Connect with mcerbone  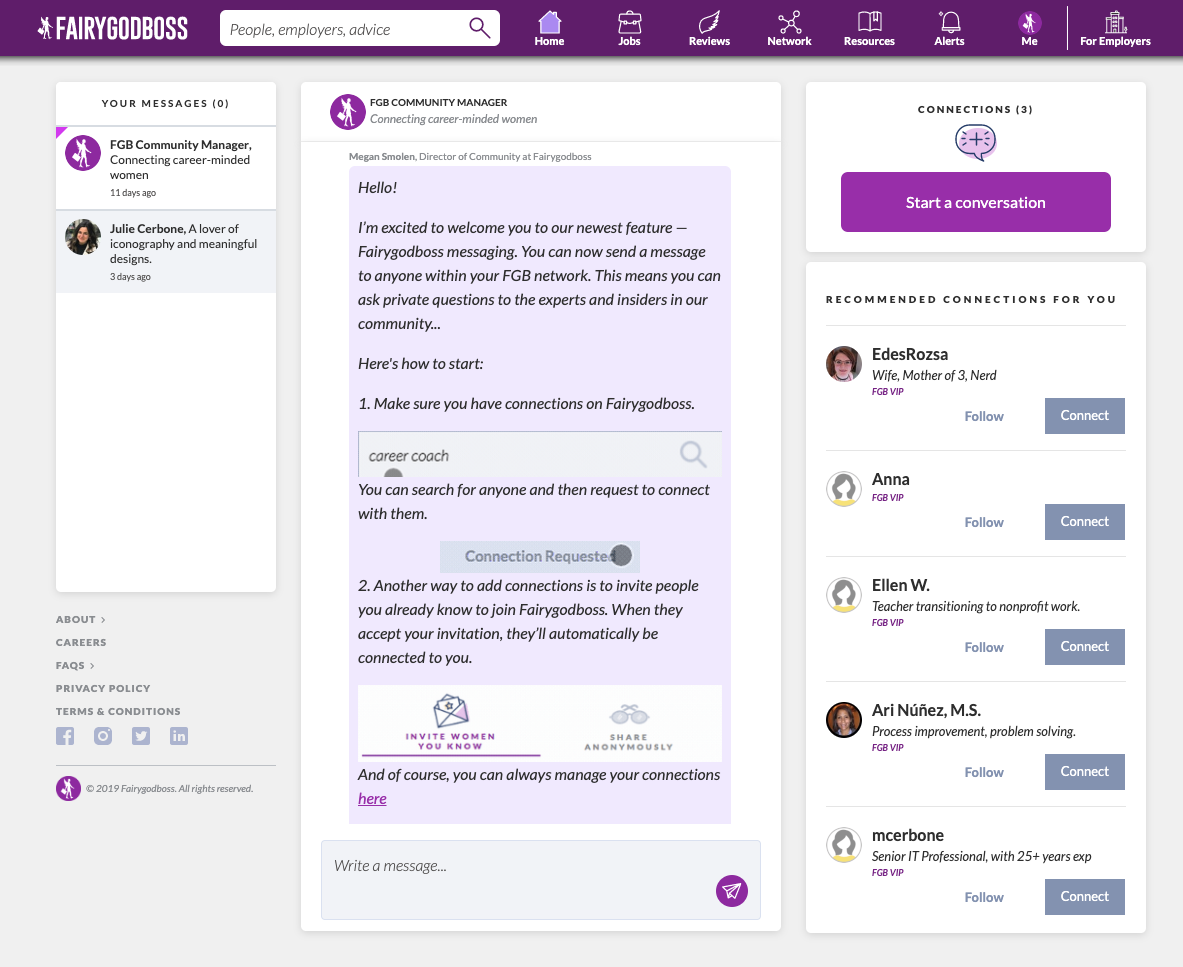(x=1084, y=897)
